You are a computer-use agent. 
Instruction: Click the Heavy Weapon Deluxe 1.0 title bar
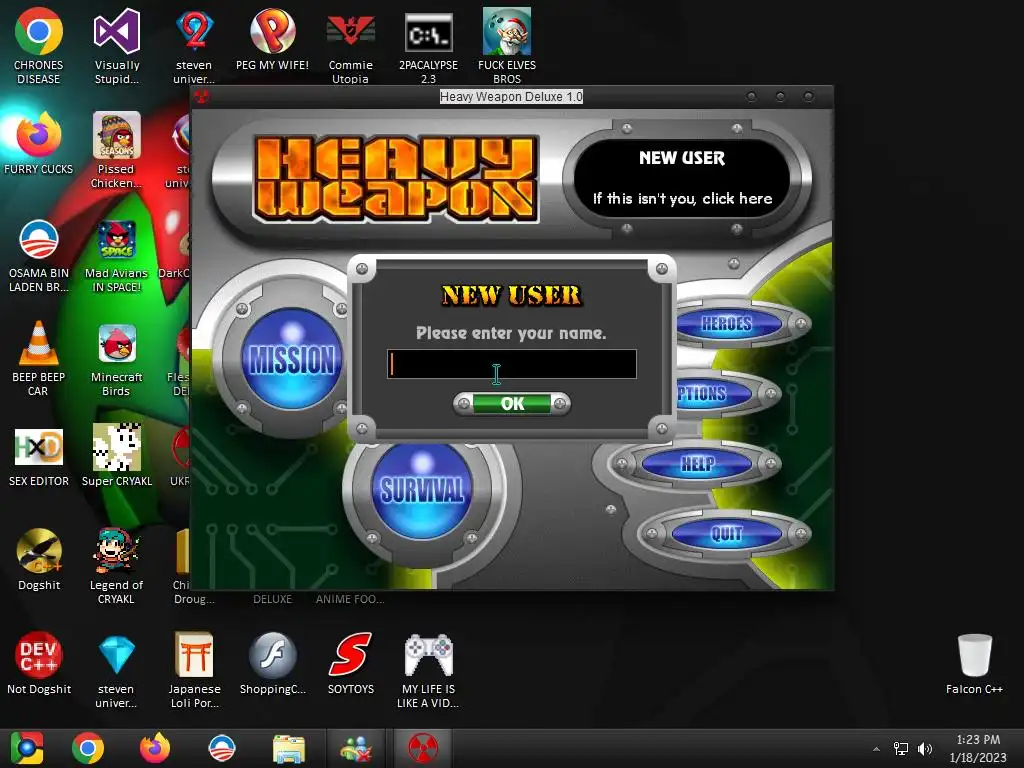511,97
